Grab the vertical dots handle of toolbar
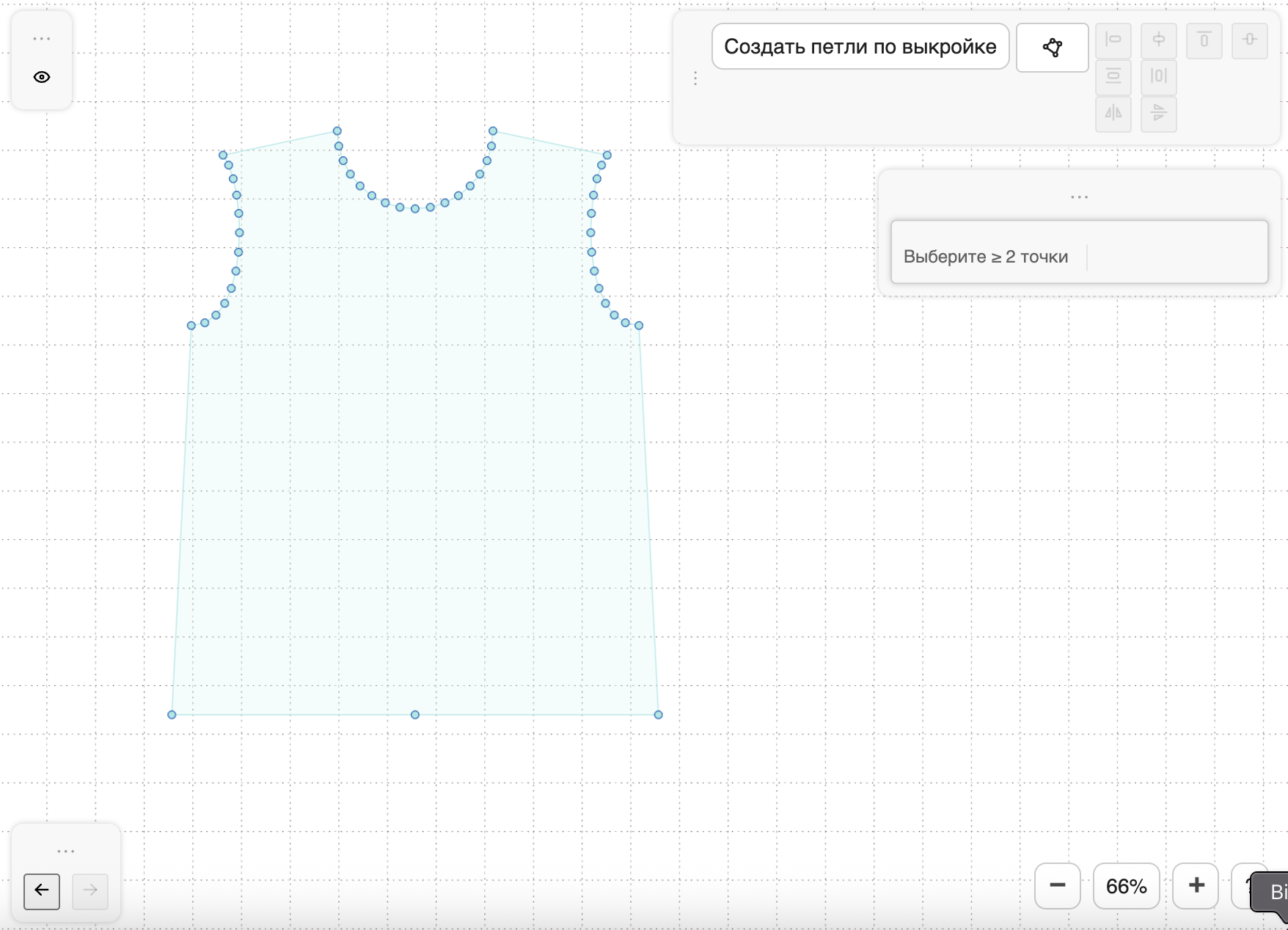Viewport: 1288px width, 930px height. click(695, 78)
